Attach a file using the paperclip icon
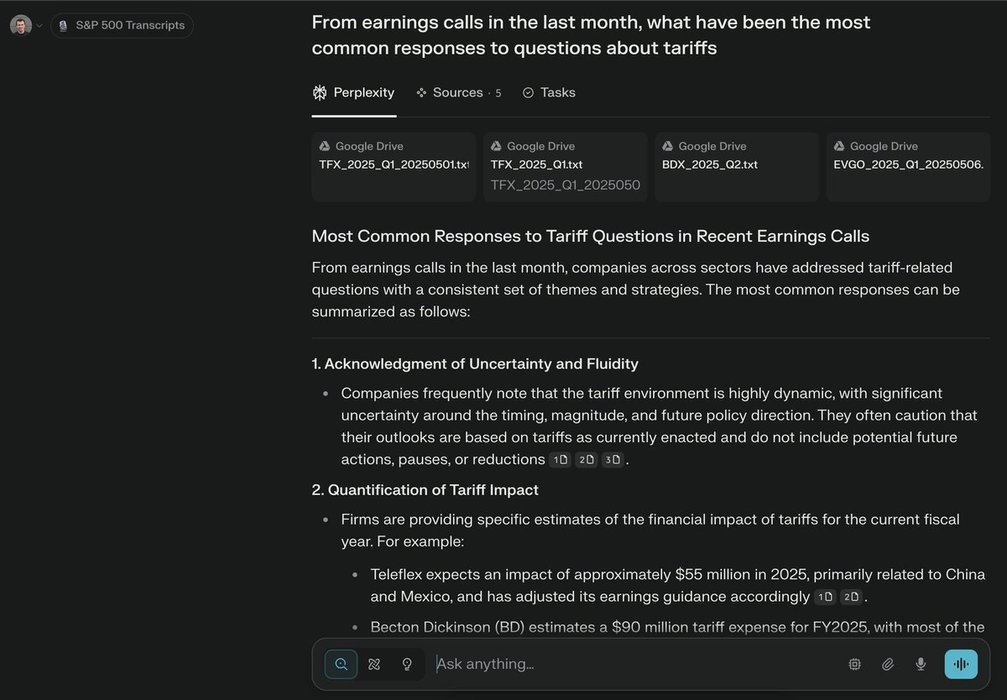The image size is (1007, 700). [888, 664]
